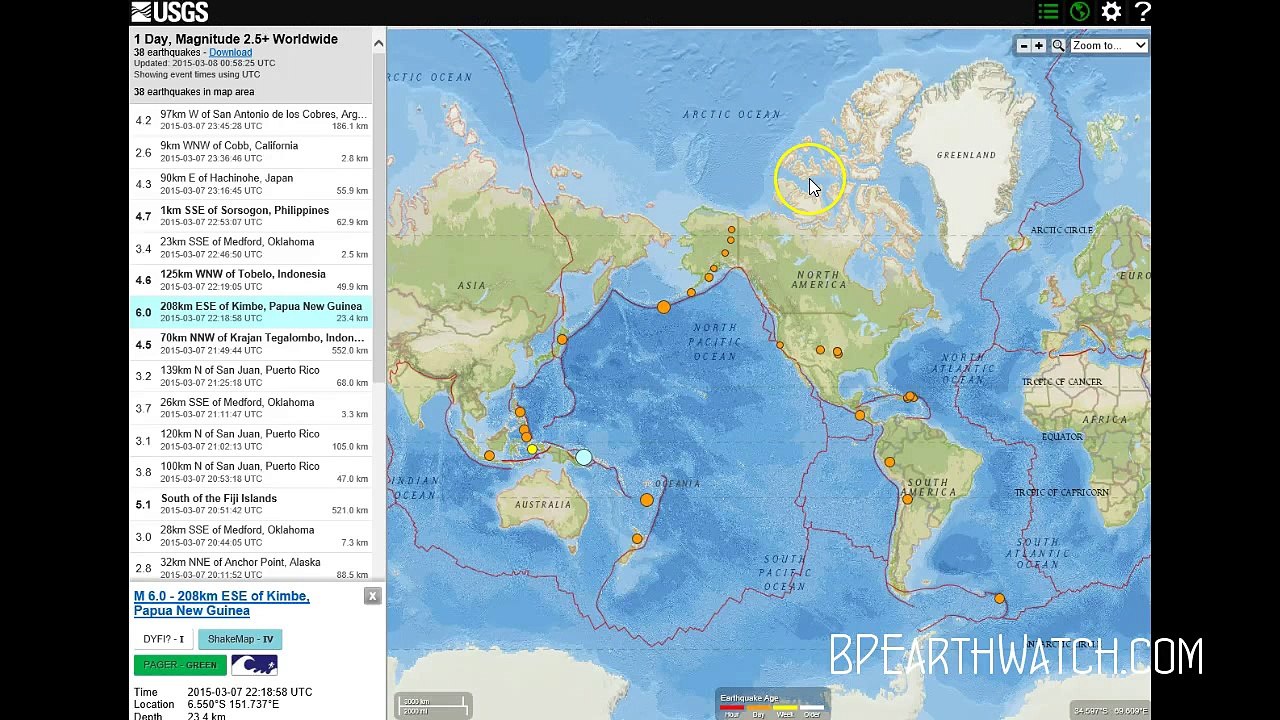The width and height of the screenshot is (1280, 720).
Task: Click the Week yellow legend swatch
Action: coord(785,707)
